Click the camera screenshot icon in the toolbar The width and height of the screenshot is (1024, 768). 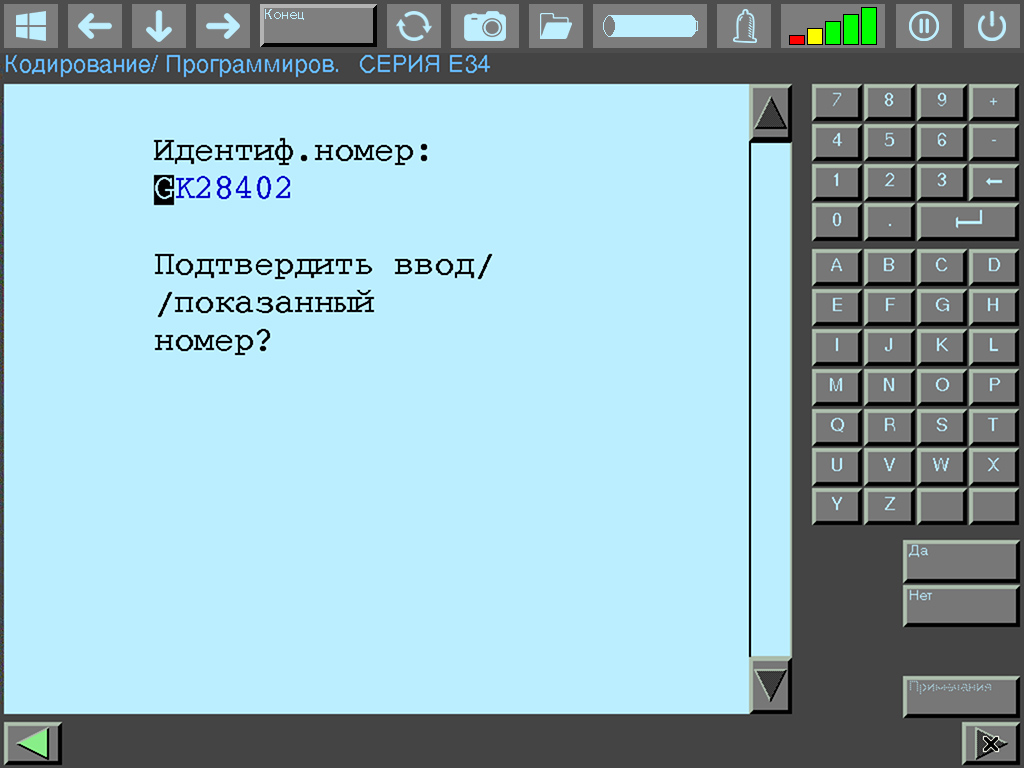pos(485,26)
